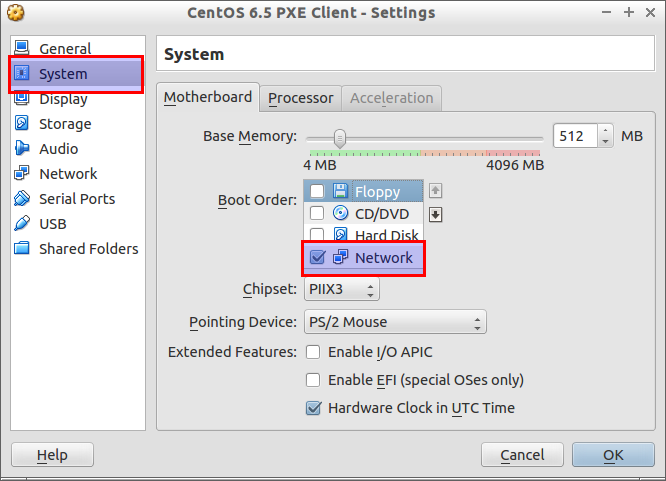Click the Help button
Screen dimensions: 666x481
tap(52, 455)
